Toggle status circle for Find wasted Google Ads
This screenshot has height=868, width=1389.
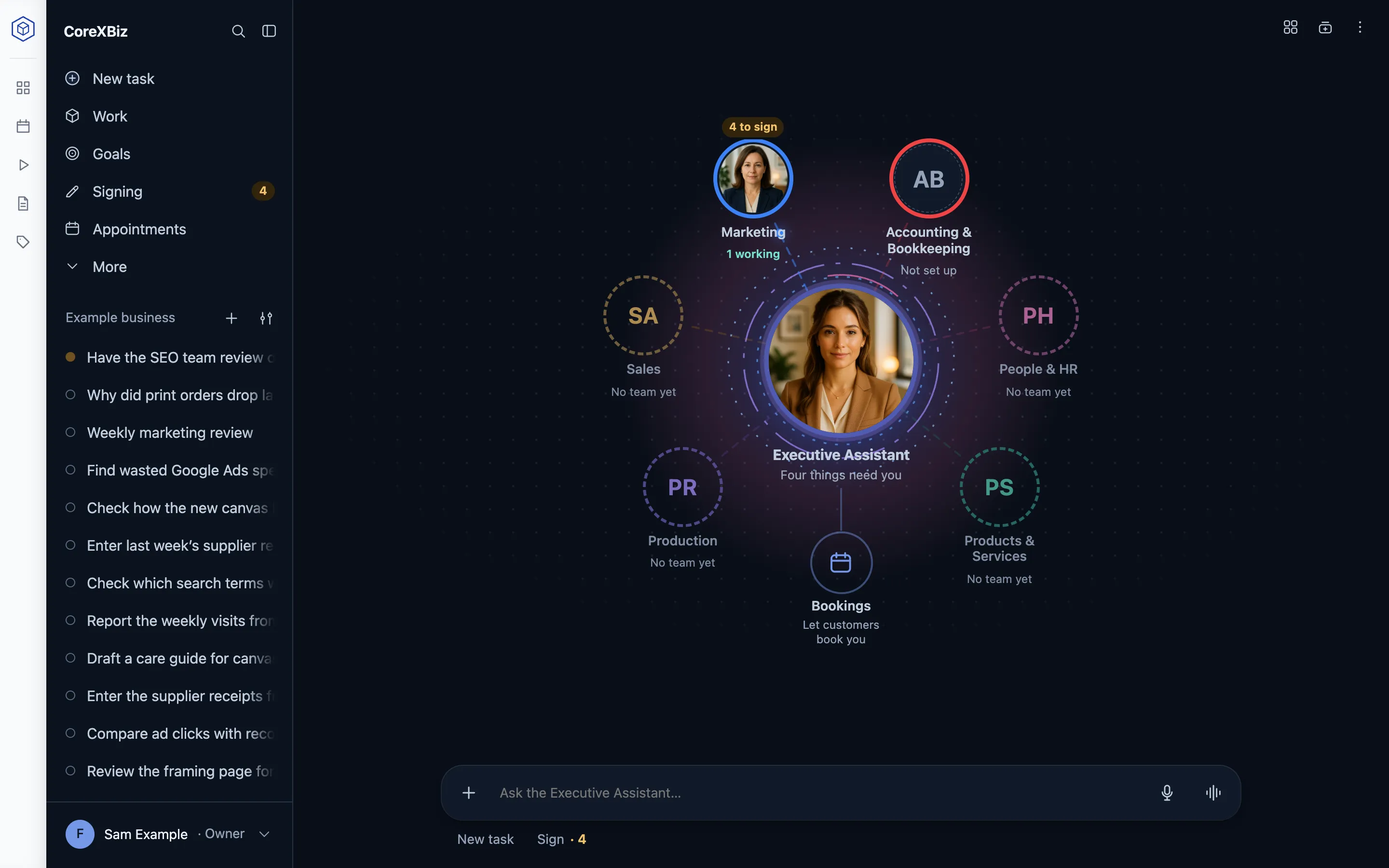(x=70, y=470)
